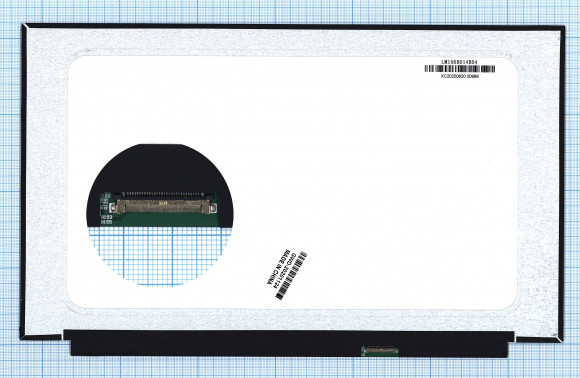
Task: Click the small connector on the bottom black strip
Action: (380, 350)
